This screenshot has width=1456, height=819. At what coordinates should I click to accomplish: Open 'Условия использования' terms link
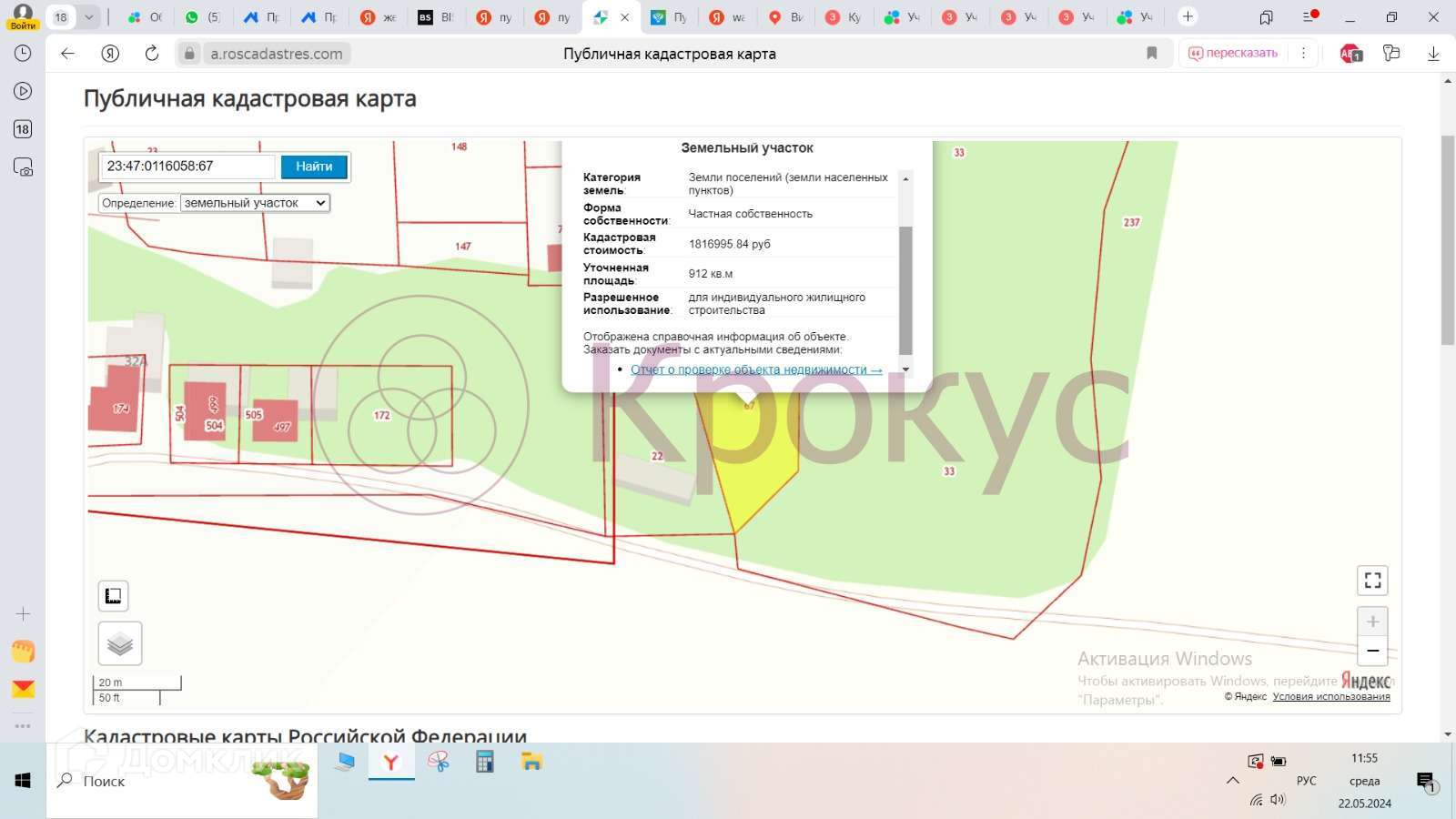[1331, 697]
